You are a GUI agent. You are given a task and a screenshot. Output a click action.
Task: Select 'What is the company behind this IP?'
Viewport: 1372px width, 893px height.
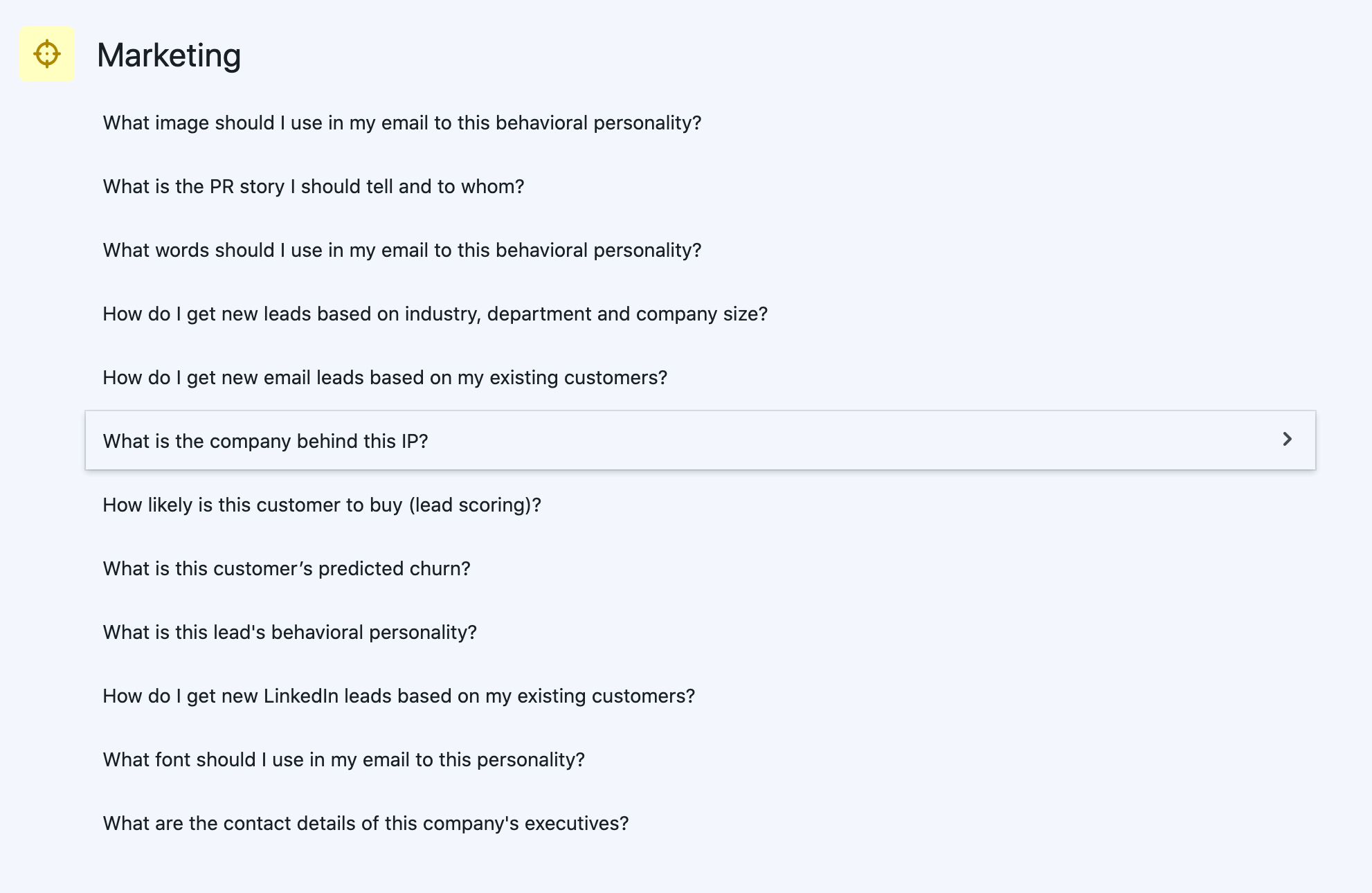(x=266, y=442)
